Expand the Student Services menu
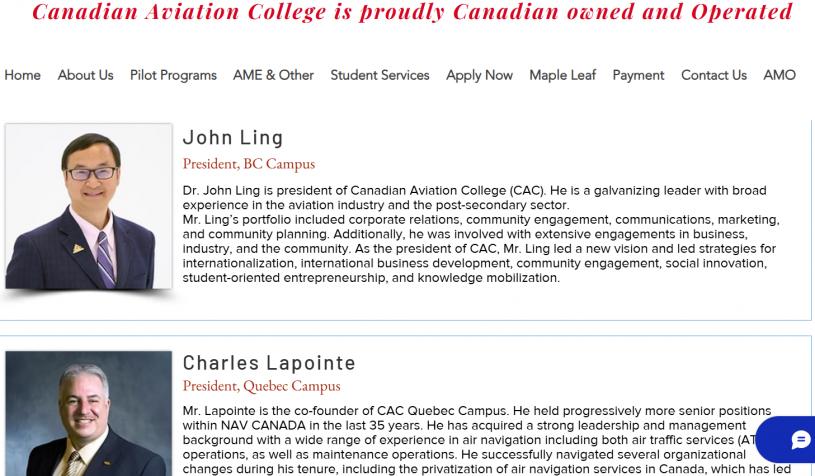Image resolution: width=815 pixels, height=476 pixels. (379, 75)
